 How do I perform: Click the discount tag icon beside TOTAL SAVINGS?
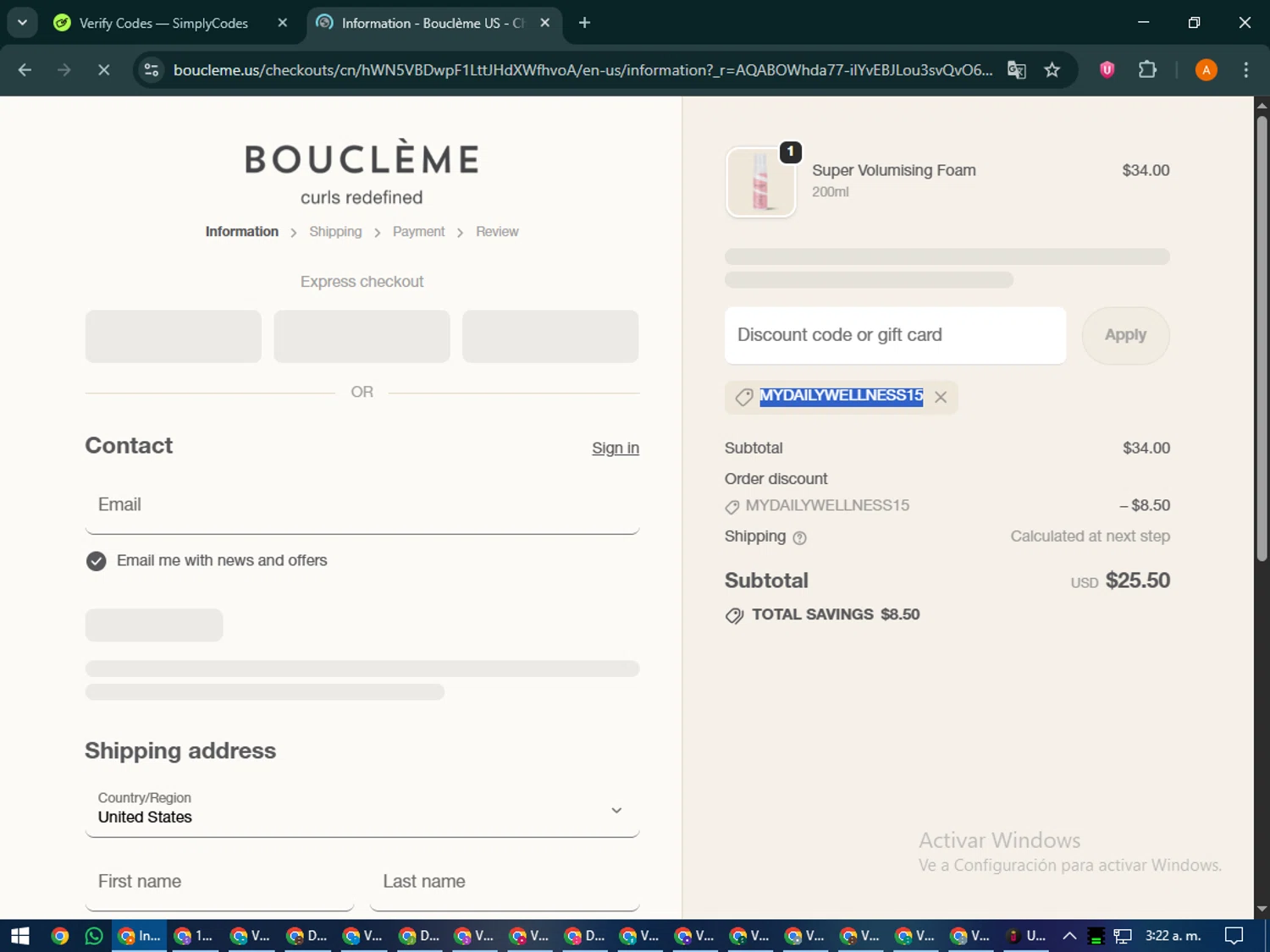coord(734,616)
